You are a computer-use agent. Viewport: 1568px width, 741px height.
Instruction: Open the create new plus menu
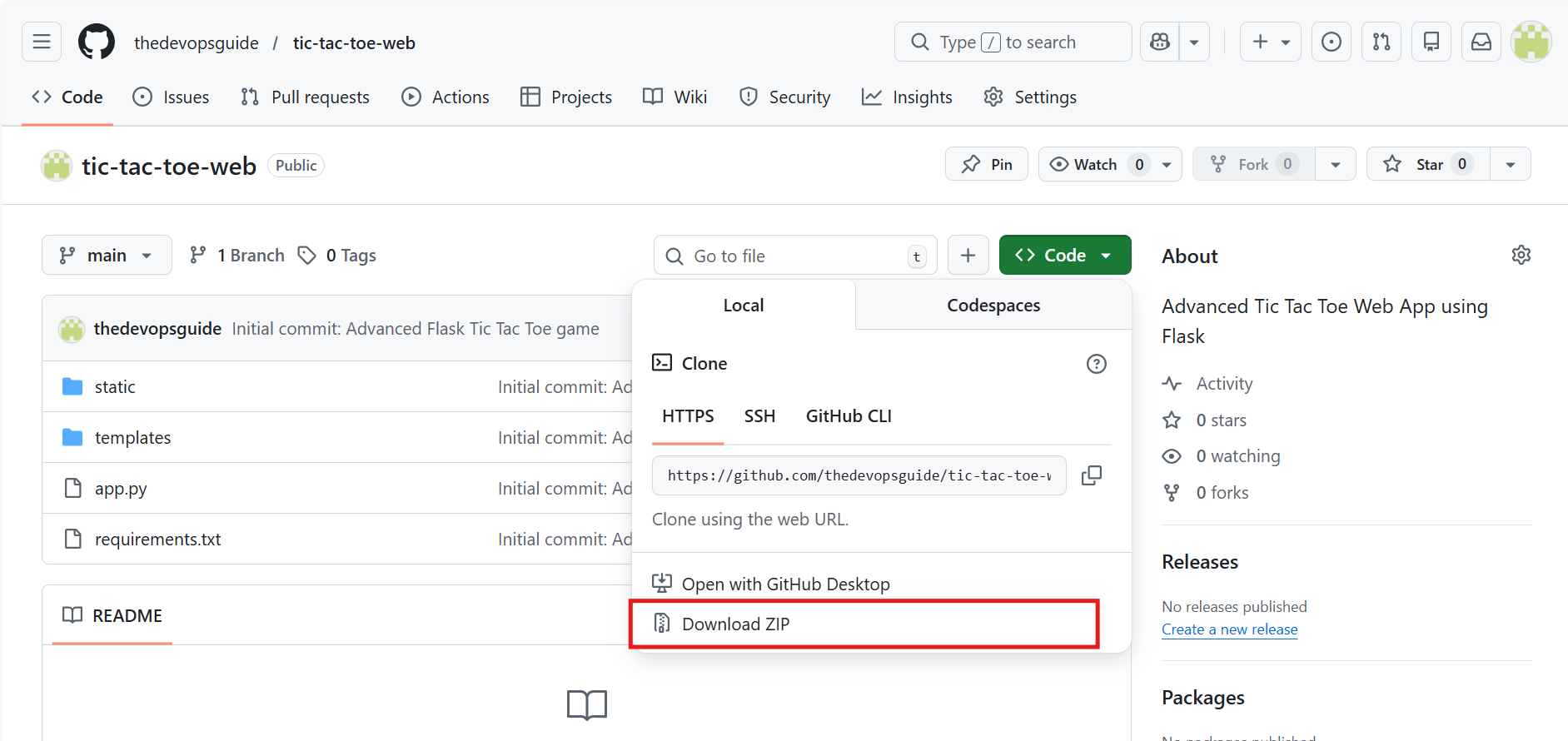(1271, 42)
